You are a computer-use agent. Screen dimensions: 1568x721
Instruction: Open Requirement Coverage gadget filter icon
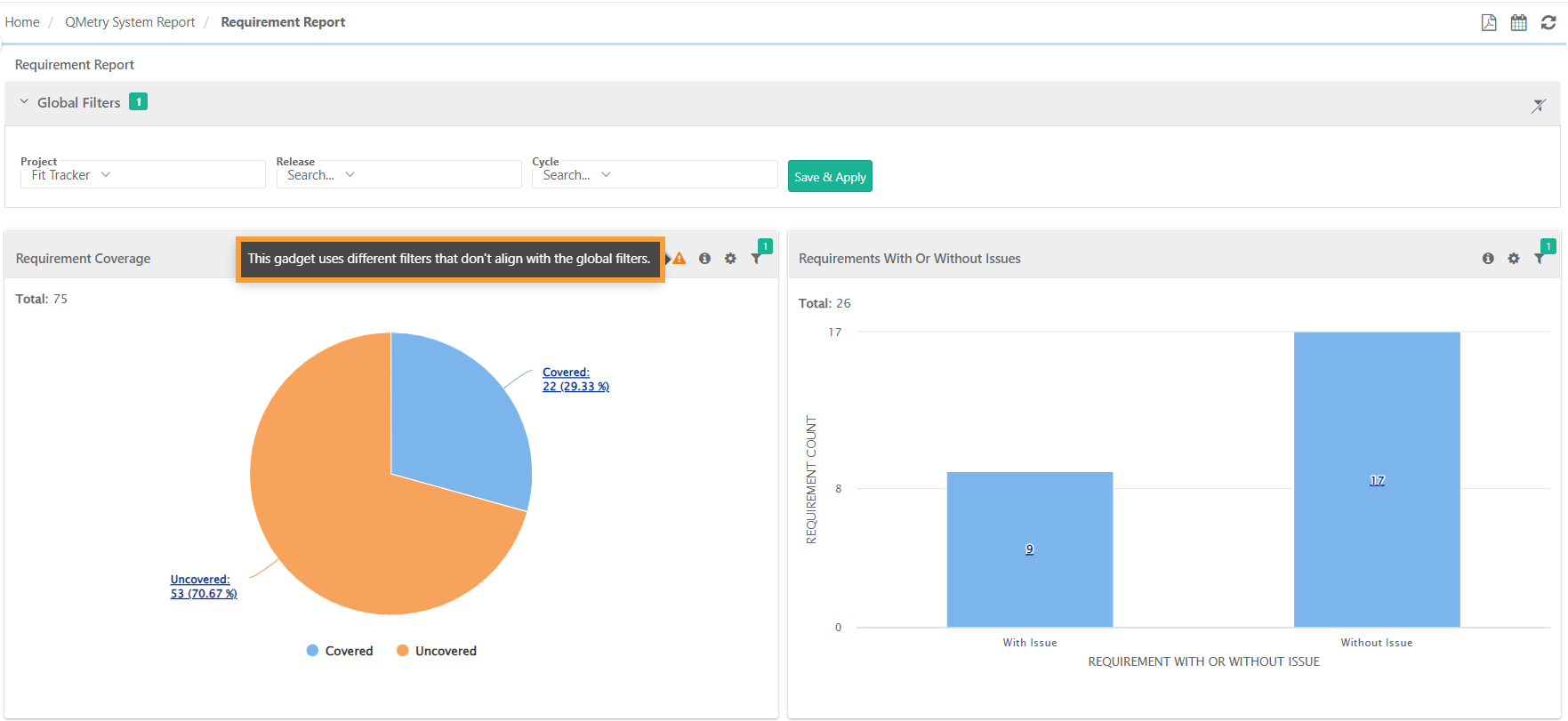pyautogui.click(x=756, y=259)
